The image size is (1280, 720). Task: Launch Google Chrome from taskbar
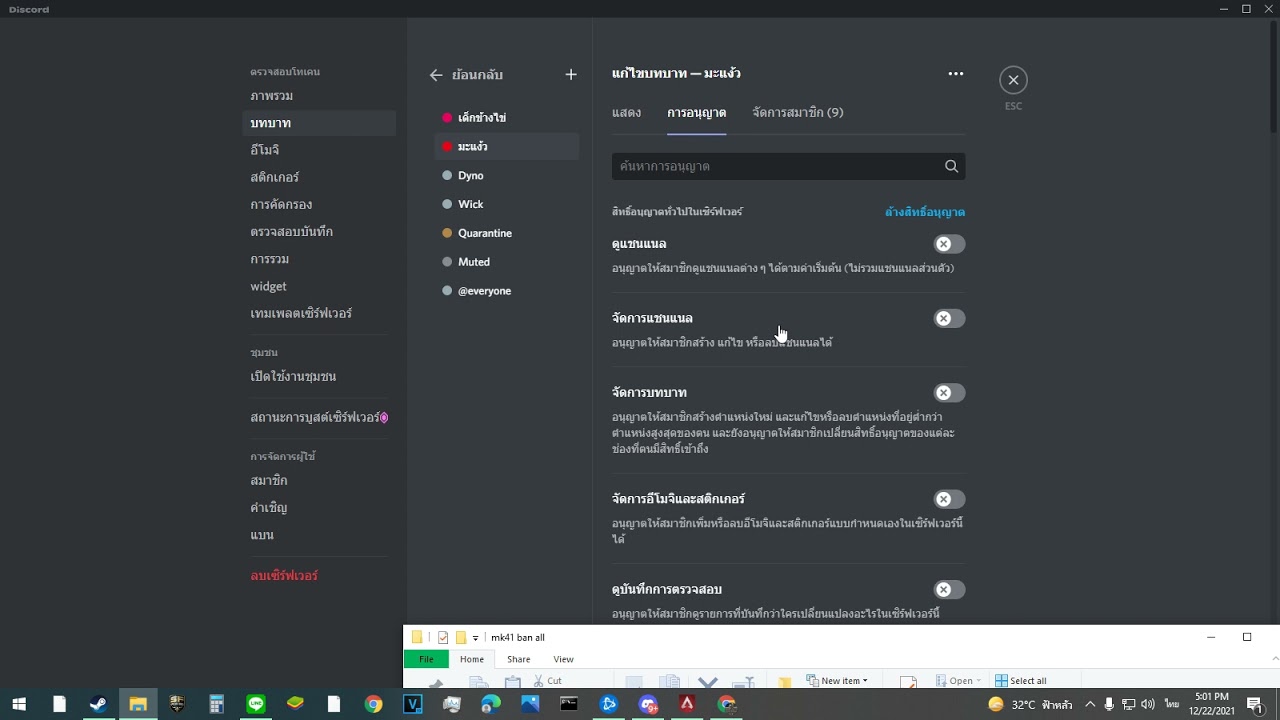pos(373,704)
